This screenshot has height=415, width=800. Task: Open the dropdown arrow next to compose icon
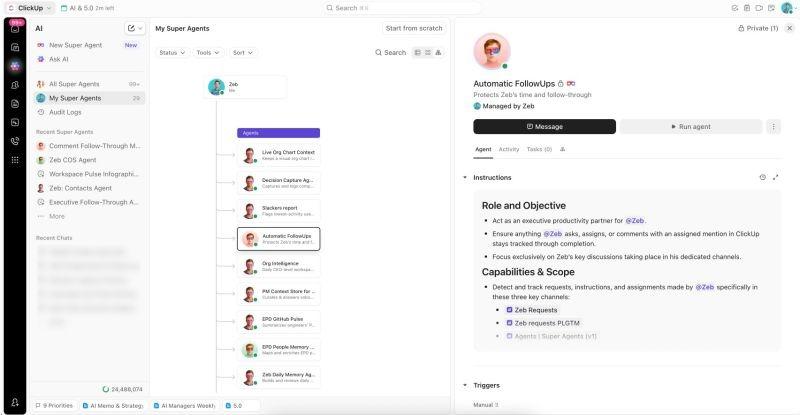(x=140, y=29)
